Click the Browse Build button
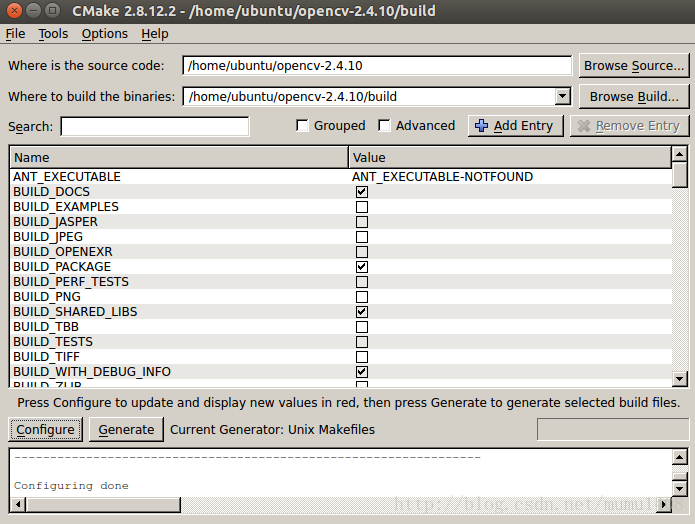This screenshot has height=524, width=695. [x=634, y=97]
